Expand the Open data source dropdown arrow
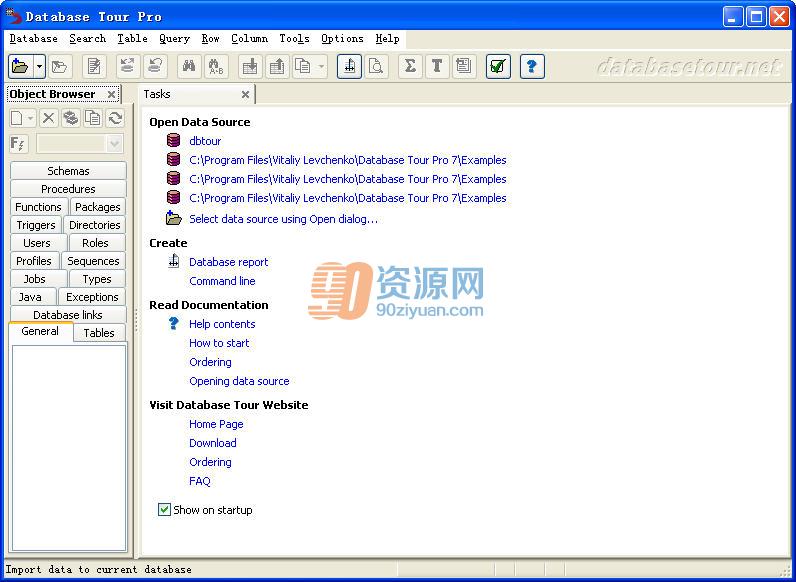This screenshot has width=796, height=582. click(40, 66)
